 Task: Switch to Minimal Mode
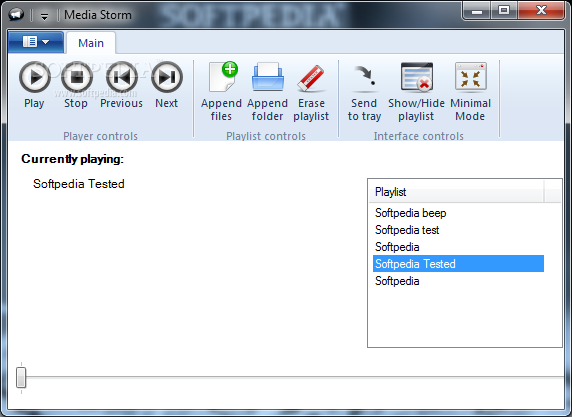click(471, 91)
